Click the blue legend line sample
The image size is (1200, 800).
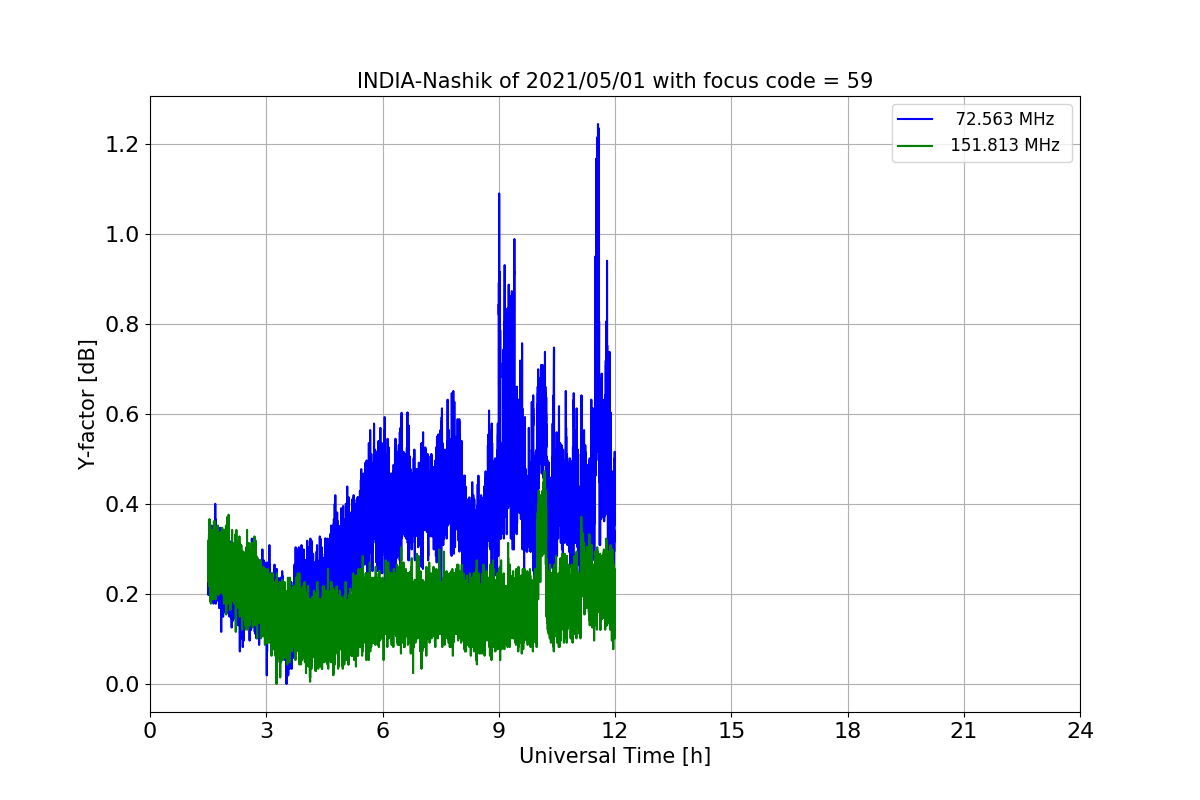click(x=915, y=119)
